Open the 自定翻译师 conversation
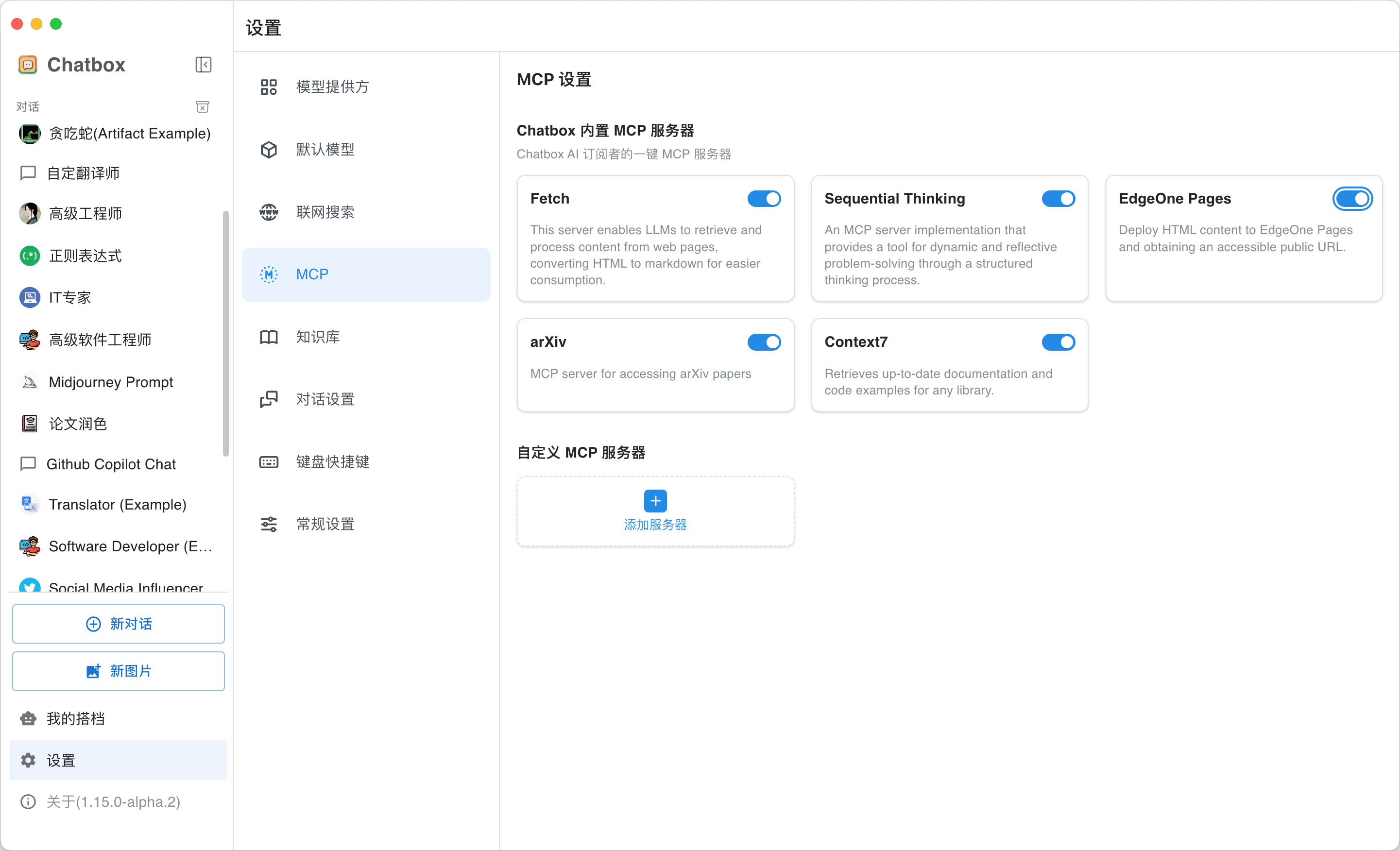1400x851 pixels. [x=118, y=173]
